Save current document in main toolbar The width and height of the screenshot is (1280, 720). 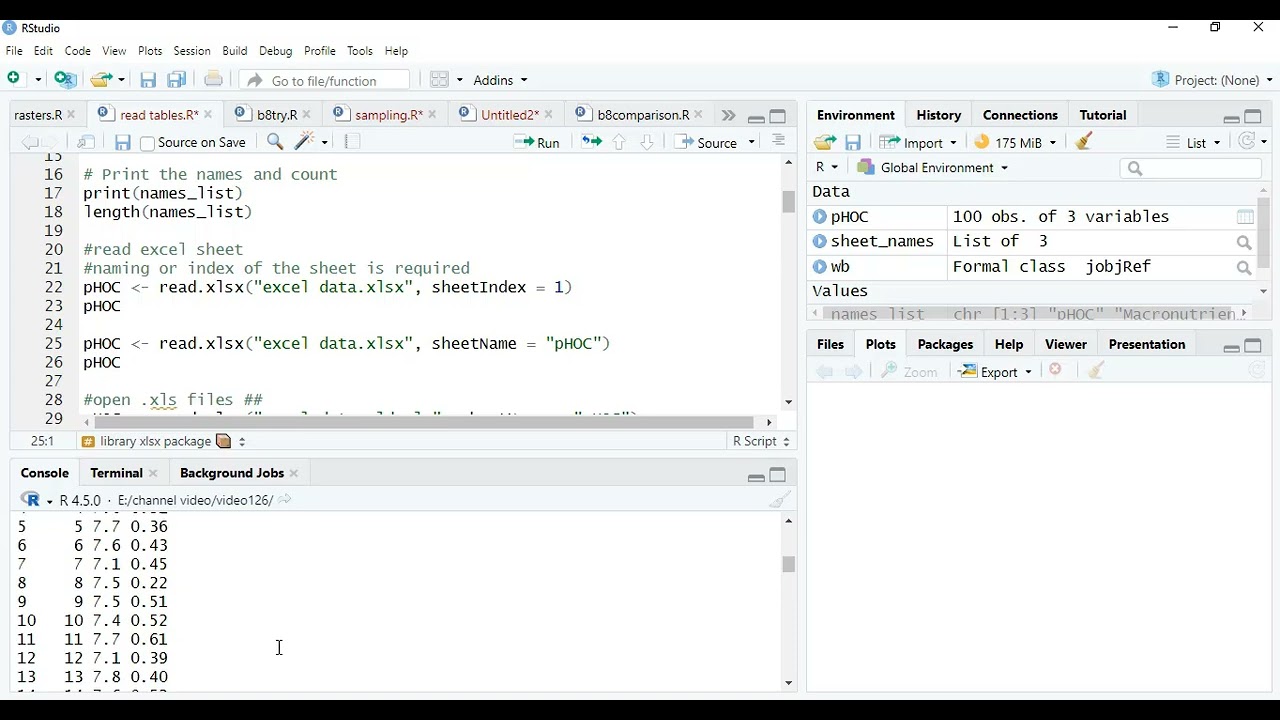(148, 80)
